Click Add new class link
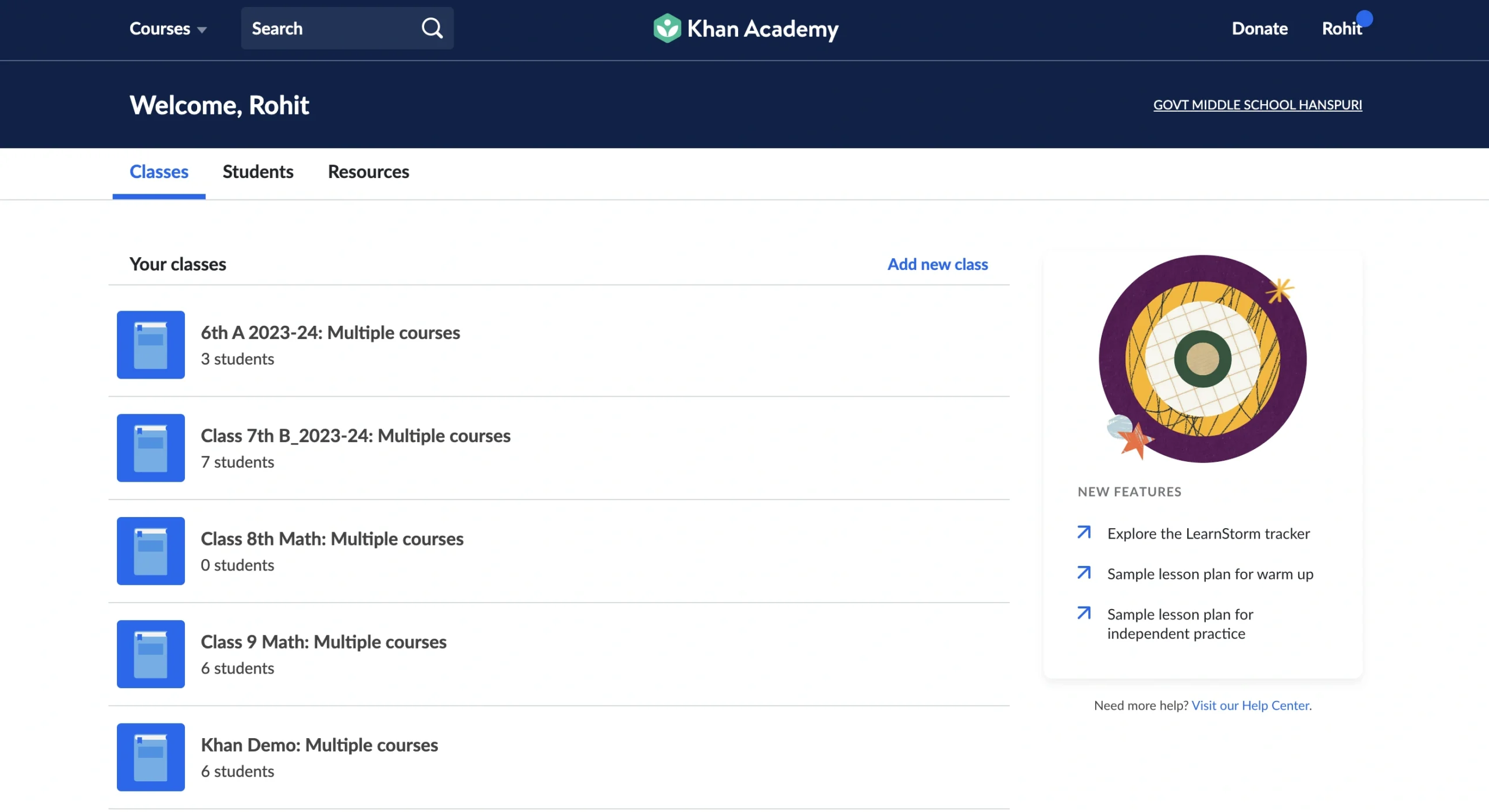 pyautogui.click(x=937, y=264)
